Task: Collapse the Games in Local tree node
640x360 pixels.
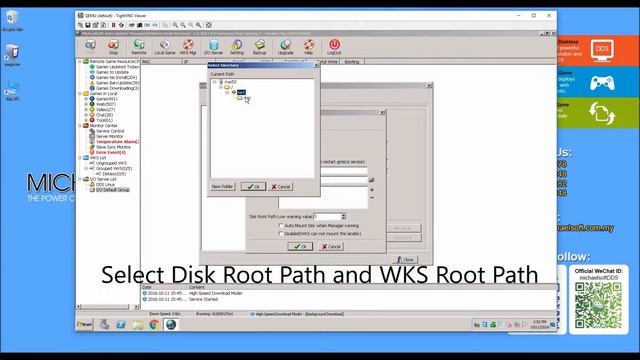Action: pyautogui.click(x=80, y=93)
